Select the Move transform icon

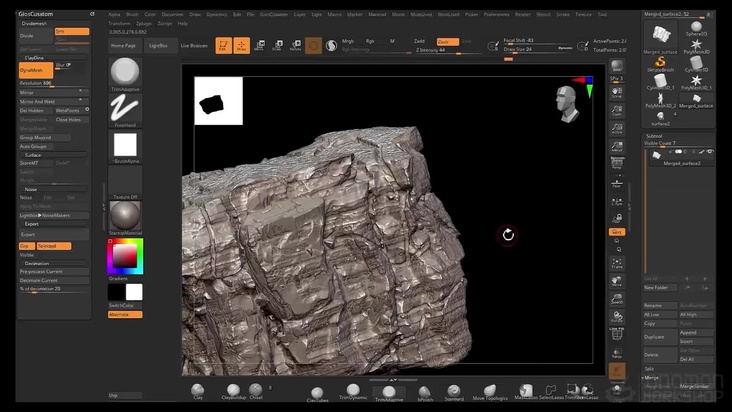[x=260, y=45]
